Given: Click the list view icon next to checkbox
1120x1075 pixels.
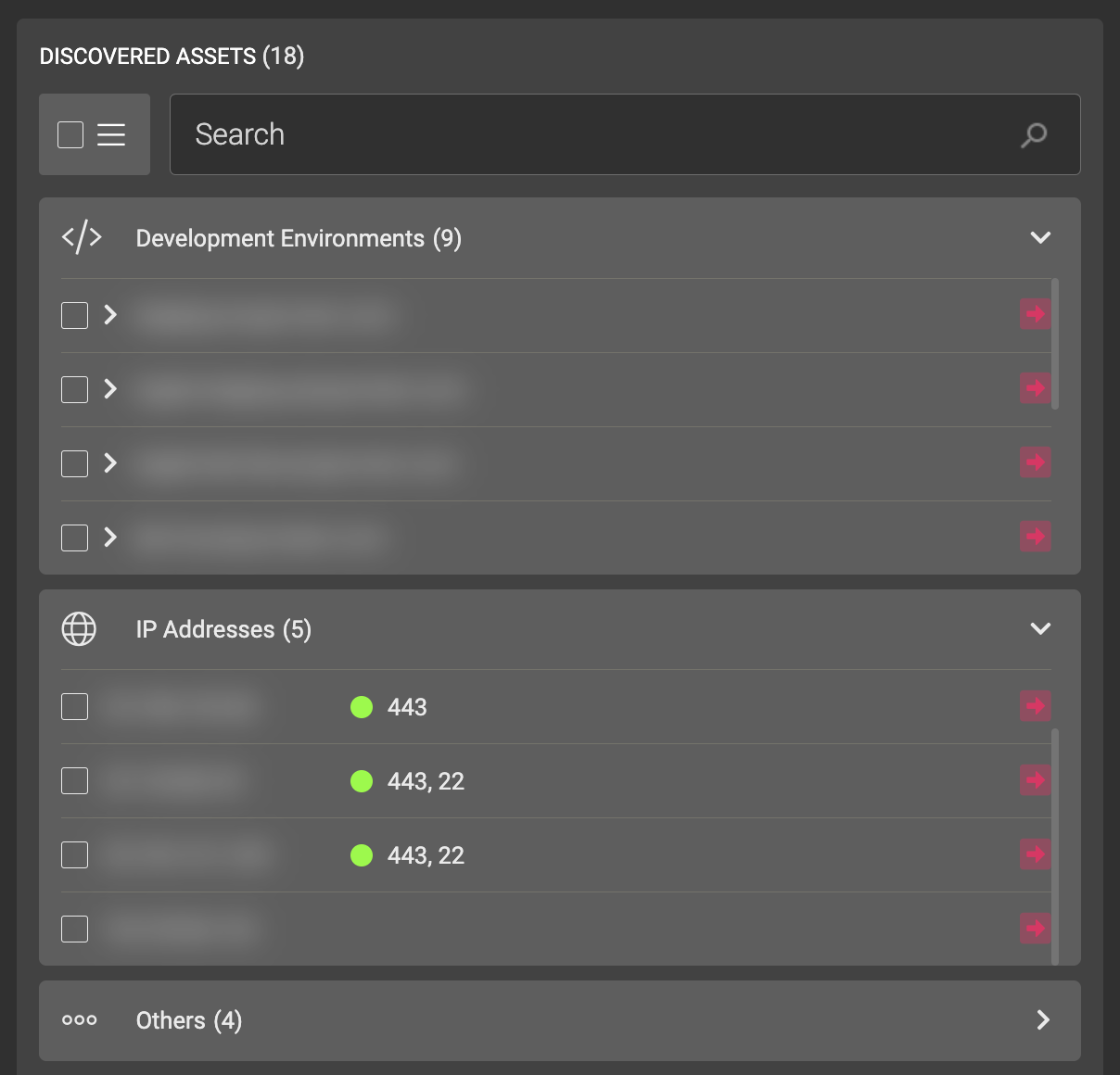Looking at the screenshot, I should pyautogui.click(x=111, y=134).
